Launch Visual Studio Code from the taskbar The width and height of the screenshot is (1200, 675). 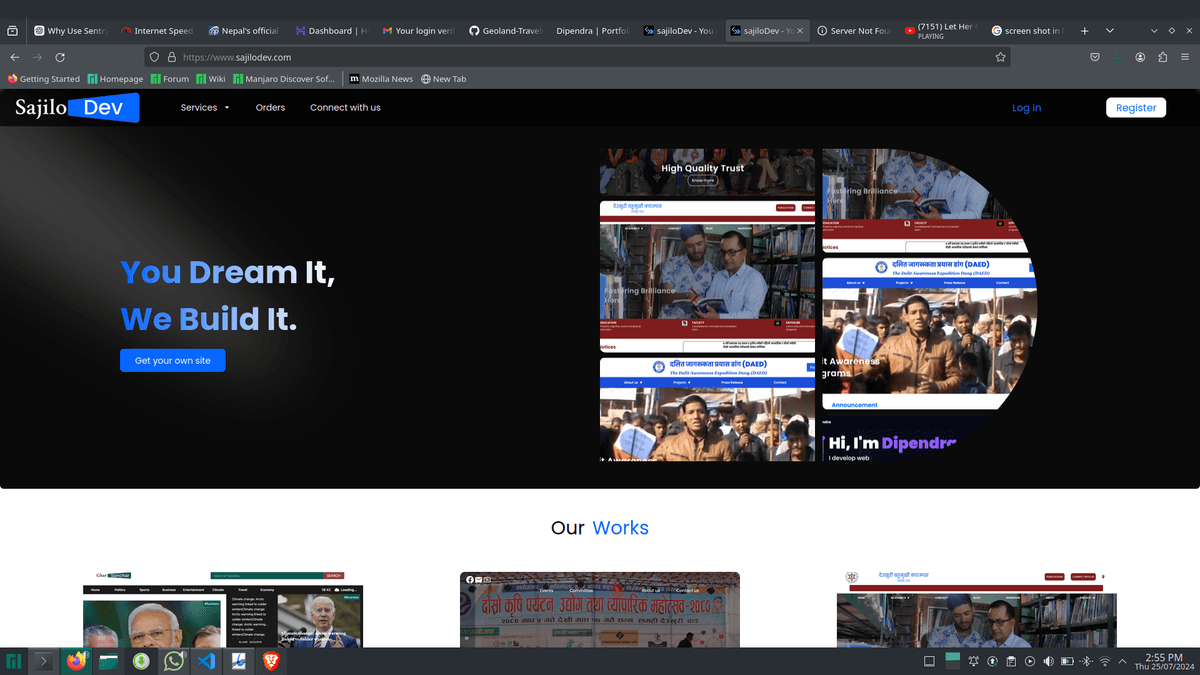(206, 661)
